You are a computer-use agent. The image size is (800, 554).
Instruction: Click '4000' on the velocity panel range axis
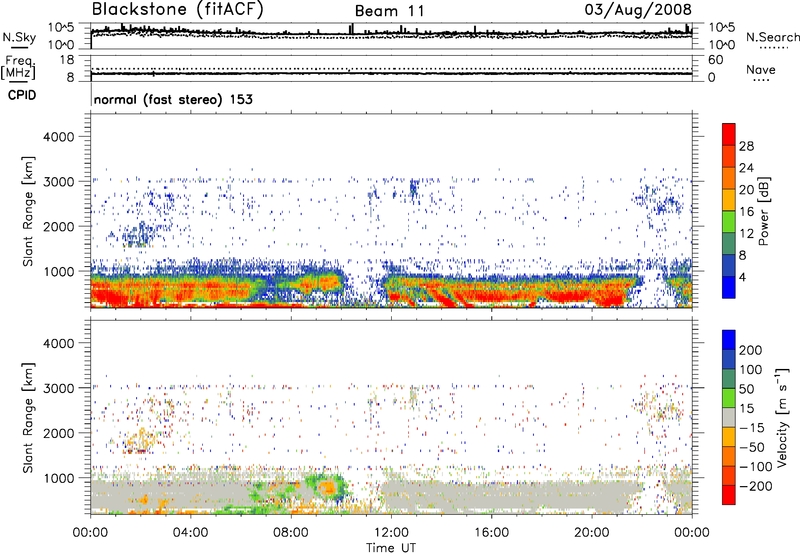(58, 343)
